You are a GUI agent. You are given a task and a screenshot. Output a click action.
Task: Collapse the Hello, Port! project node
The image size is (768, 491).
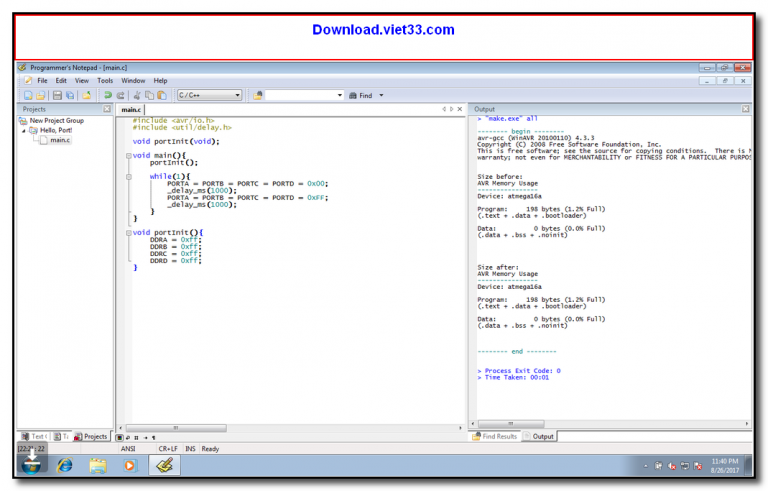[x=24, y=130]
